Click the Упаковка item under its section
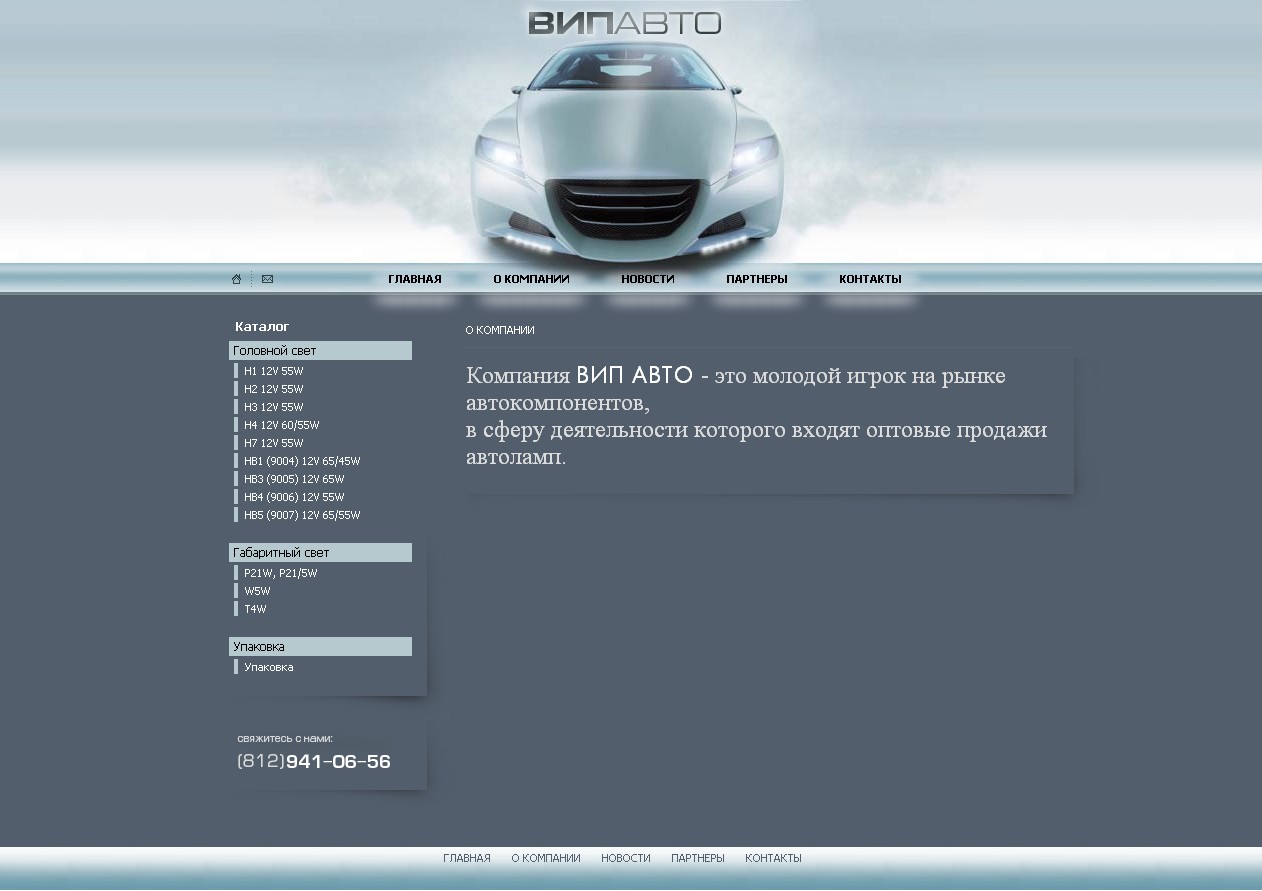This screenshot has width=1262, height=891. point(268,666)
